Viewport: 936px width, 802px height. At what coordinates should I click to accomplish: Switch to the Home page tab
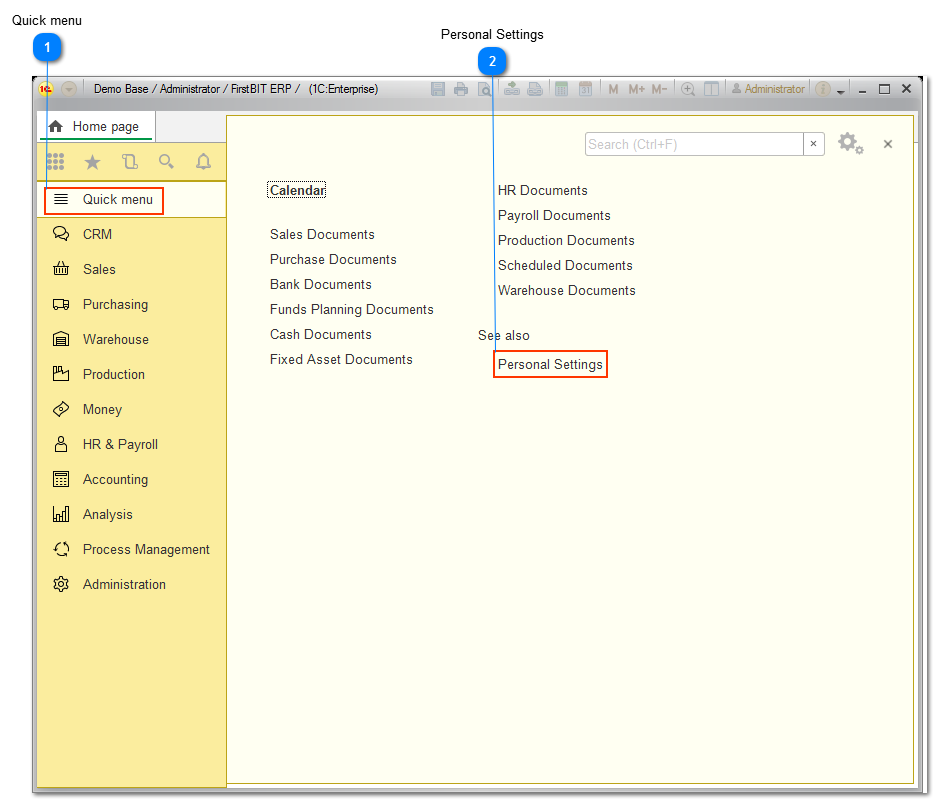[x=96, y=127]
